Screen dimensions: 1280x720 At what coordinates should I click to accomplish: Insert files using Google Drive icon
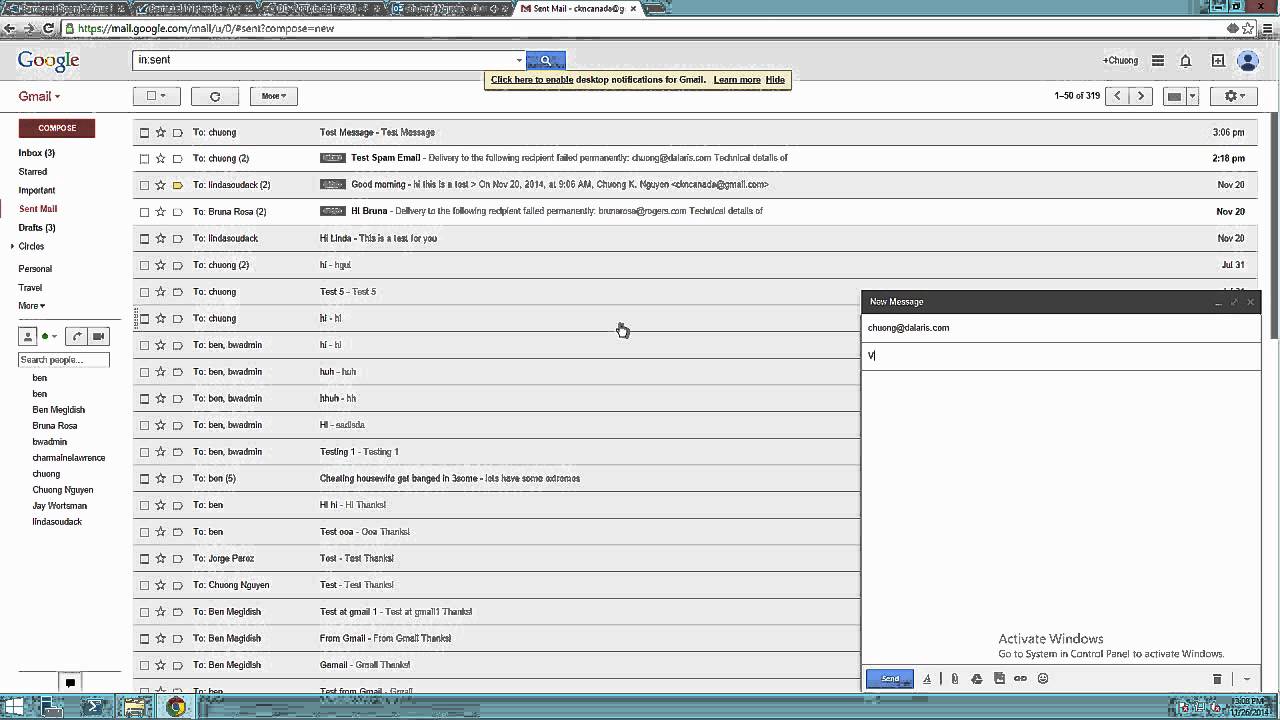(977, 678)
